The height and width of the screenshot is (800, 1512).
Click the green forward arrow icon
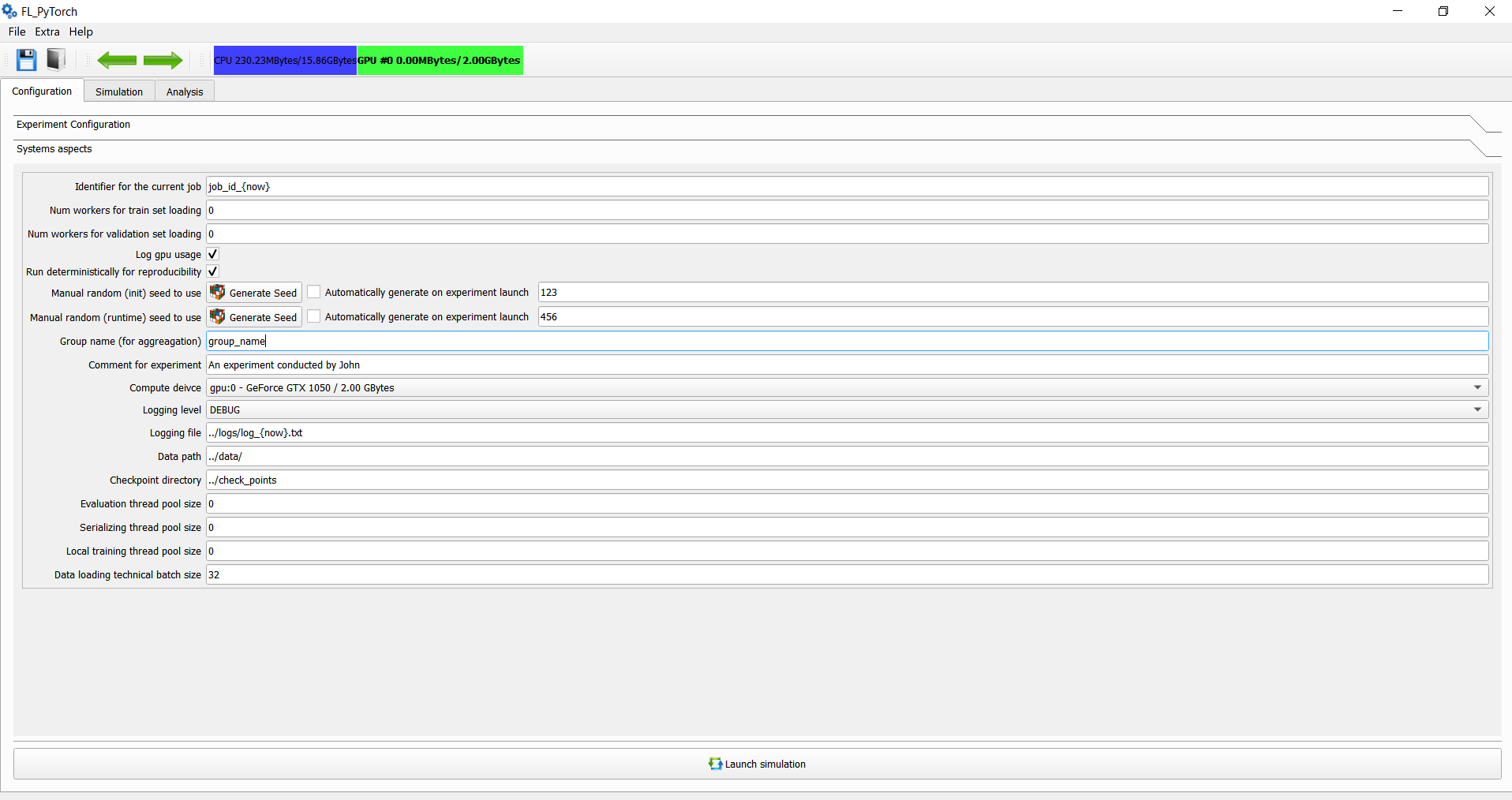click(163, 60)
